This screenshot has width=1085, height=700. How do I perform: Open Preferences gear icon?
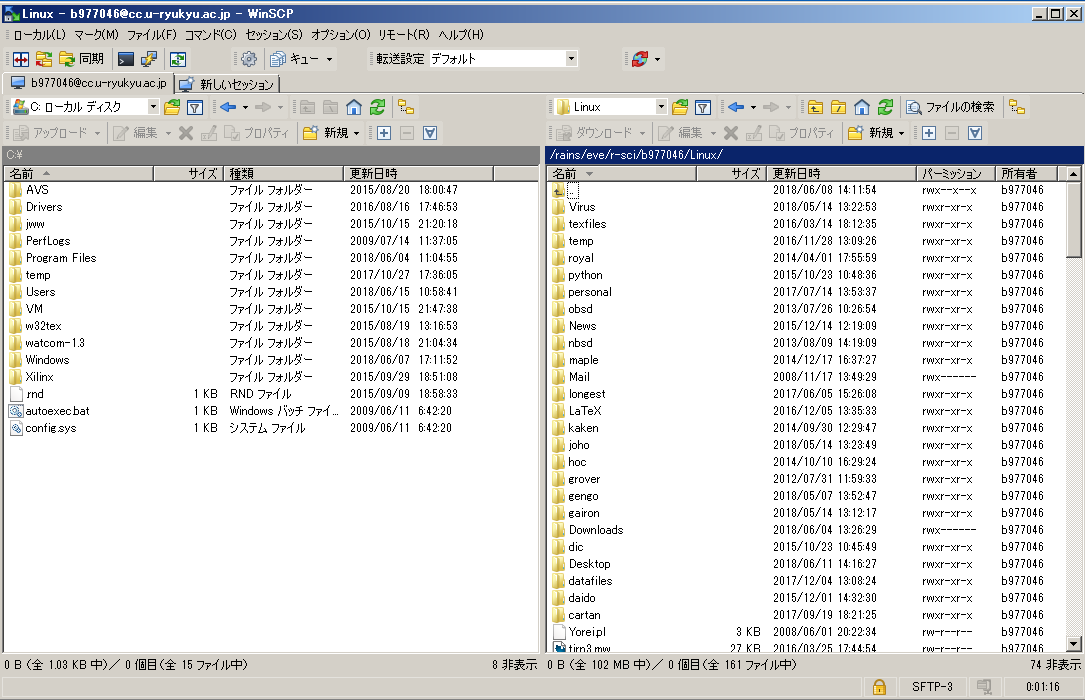[x=249, y=59]
